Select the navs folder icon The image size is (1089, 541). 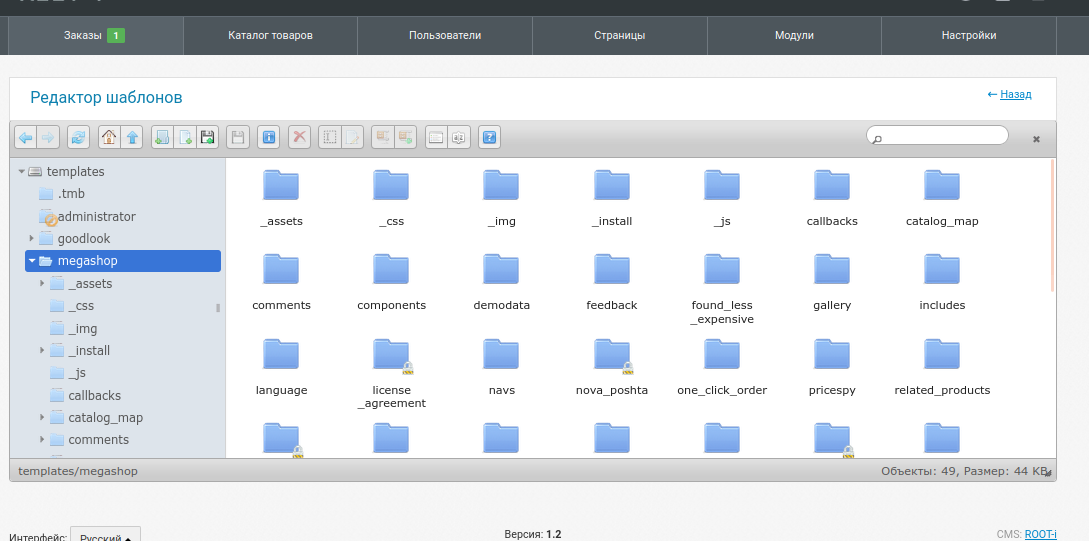click(501, 356)
